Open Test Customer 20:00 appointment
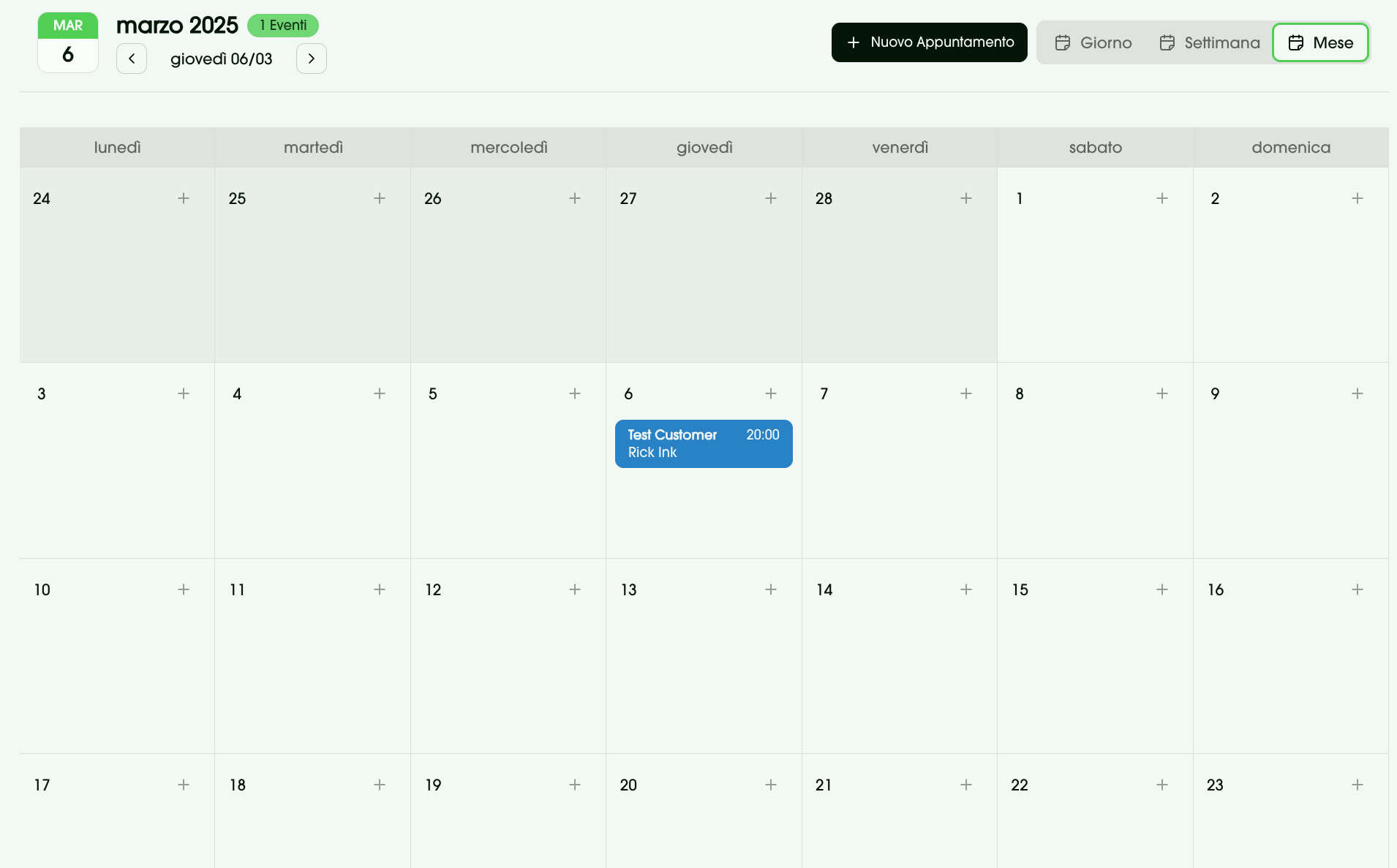This screenshot has width=1397, height=868. (x=704, y=444)
